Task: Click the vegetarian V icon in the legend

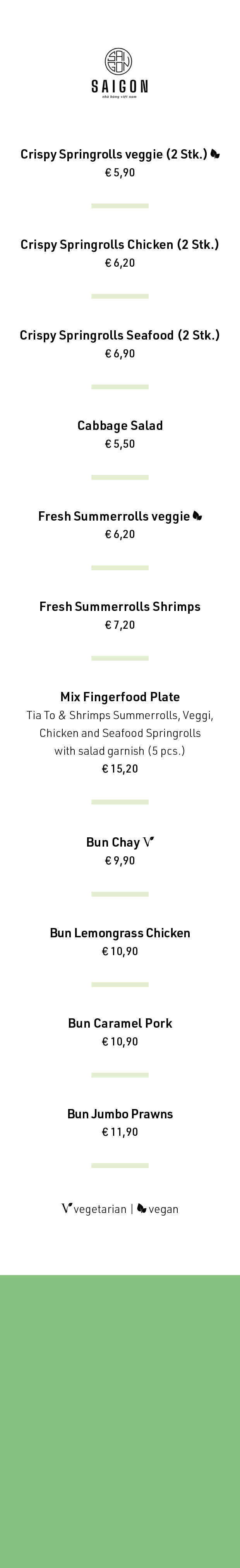Action: pos(67,1208)
